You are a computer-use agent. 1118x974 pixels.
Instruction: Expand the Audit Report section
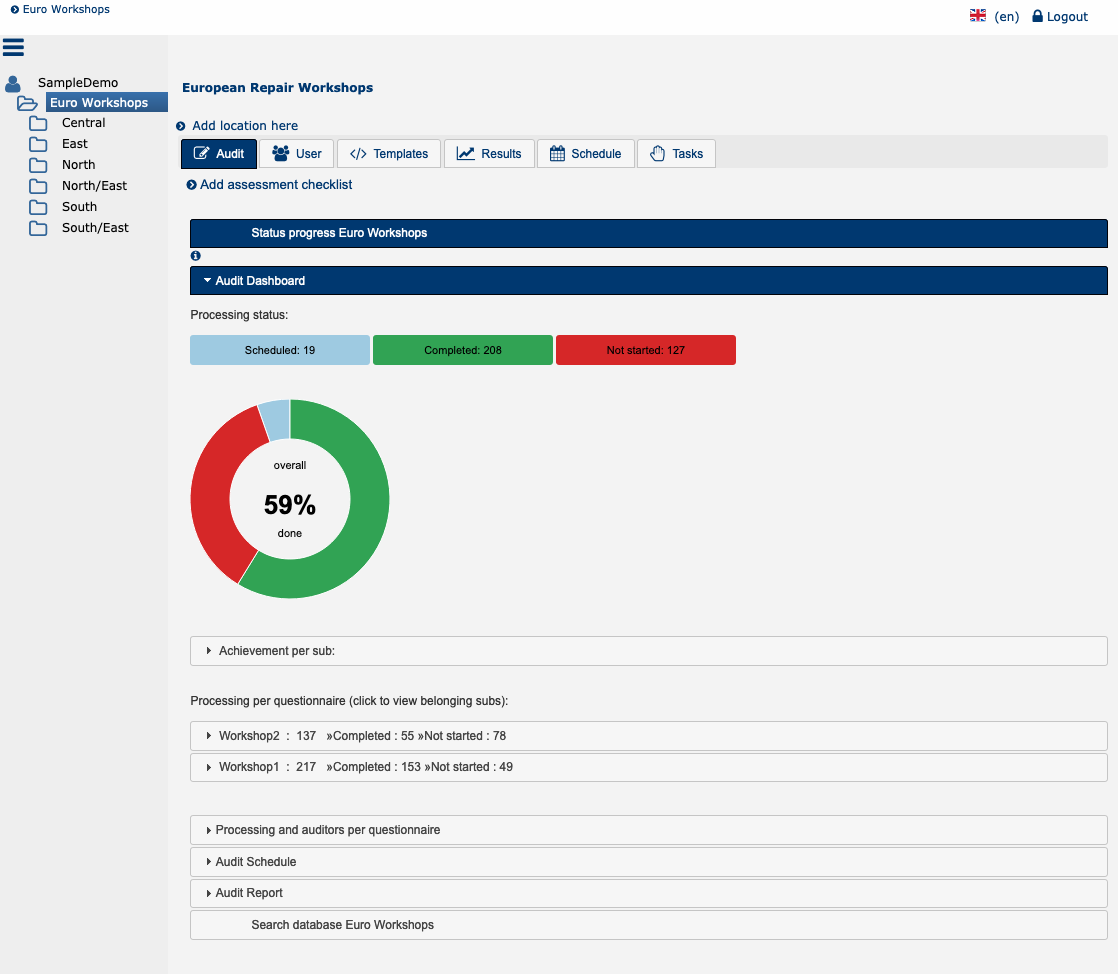click(249, 893)
